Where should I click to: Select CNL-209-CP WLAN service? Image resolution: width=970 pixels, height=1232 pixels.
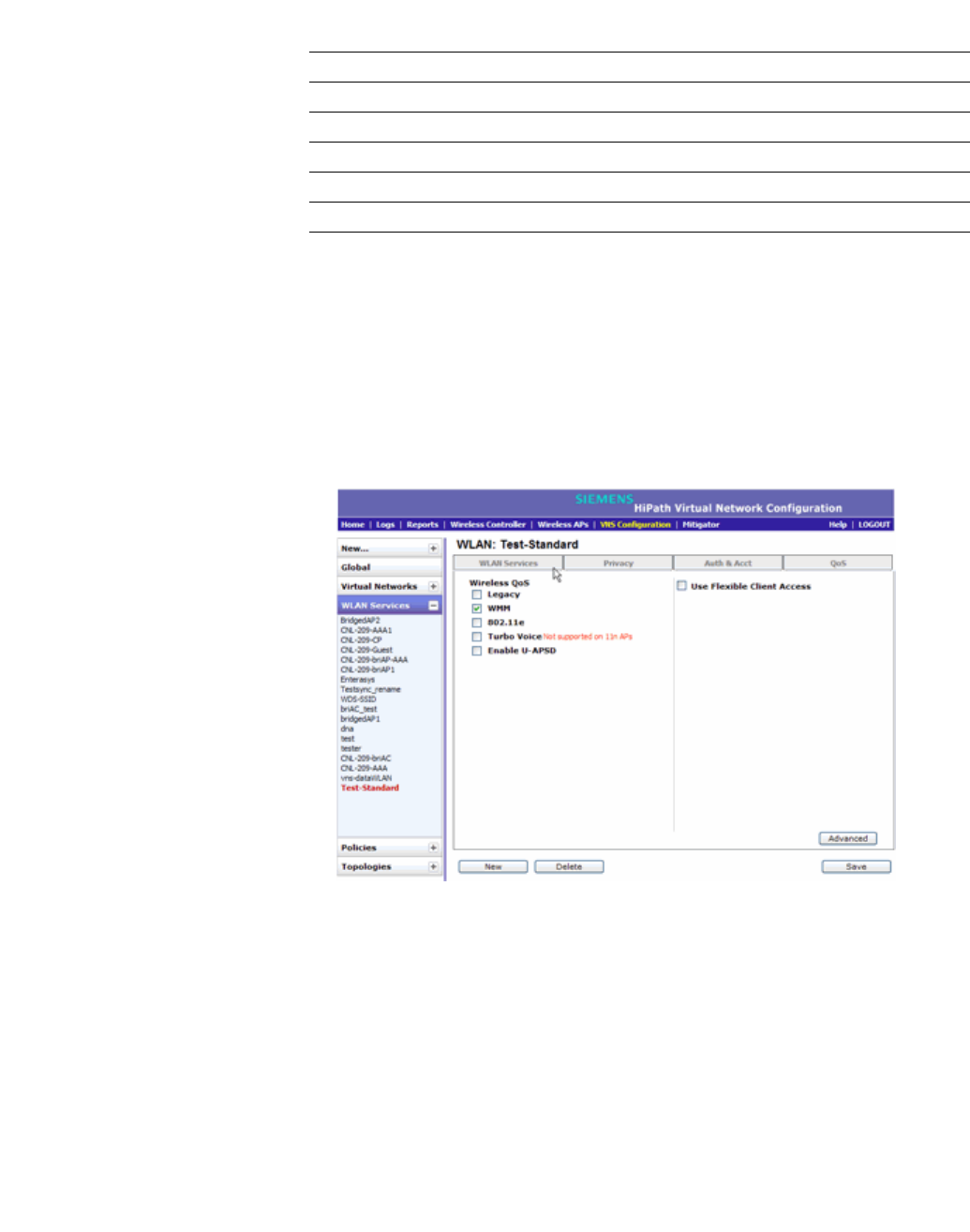click(x=361, y=640)
